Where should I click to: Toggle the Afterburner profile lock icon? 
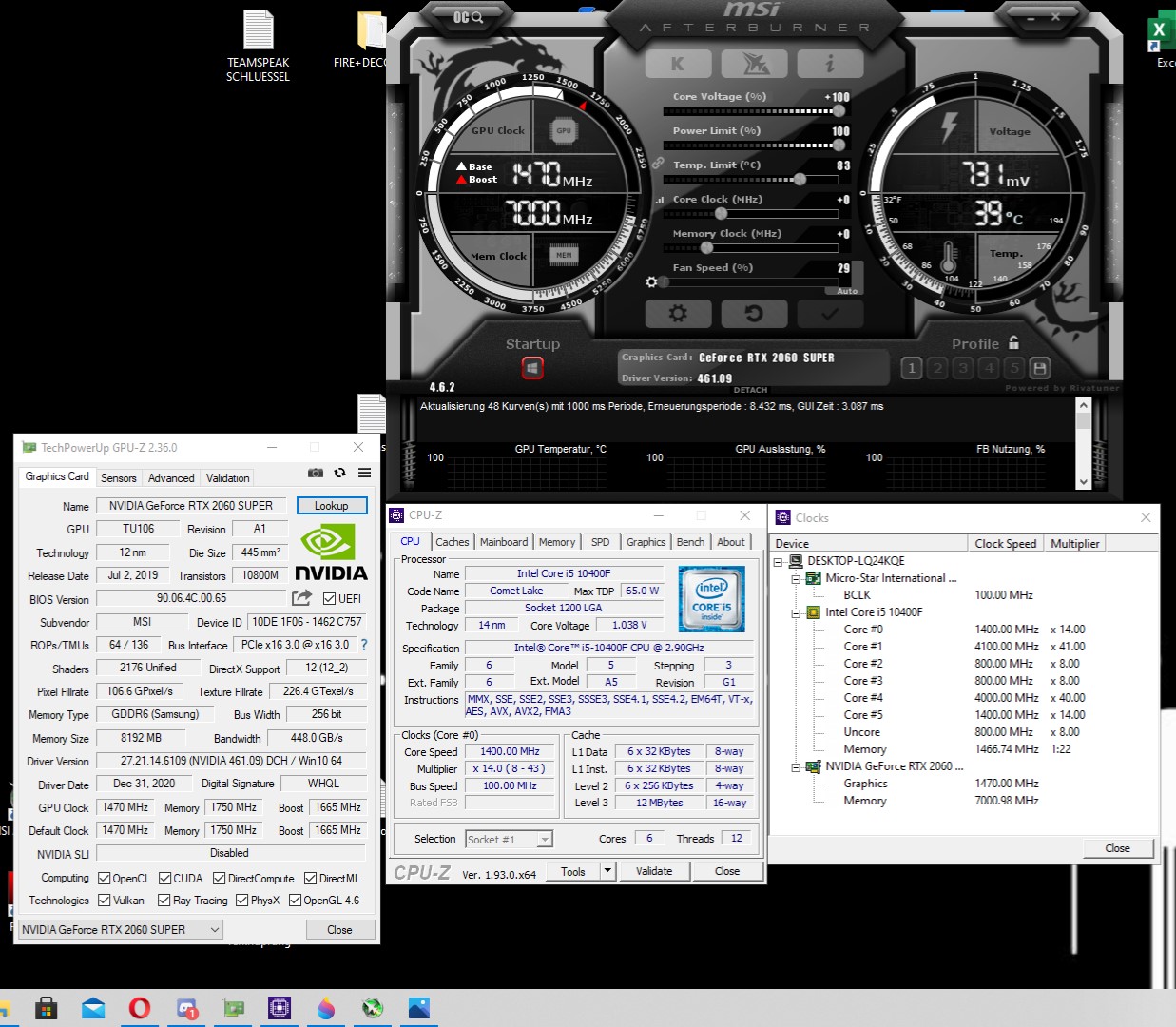coord(1013,342)
